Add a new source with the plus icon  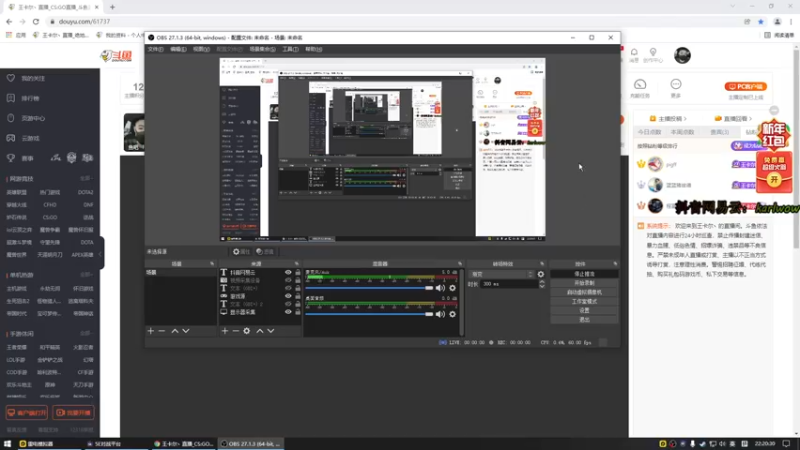point(225,331)
